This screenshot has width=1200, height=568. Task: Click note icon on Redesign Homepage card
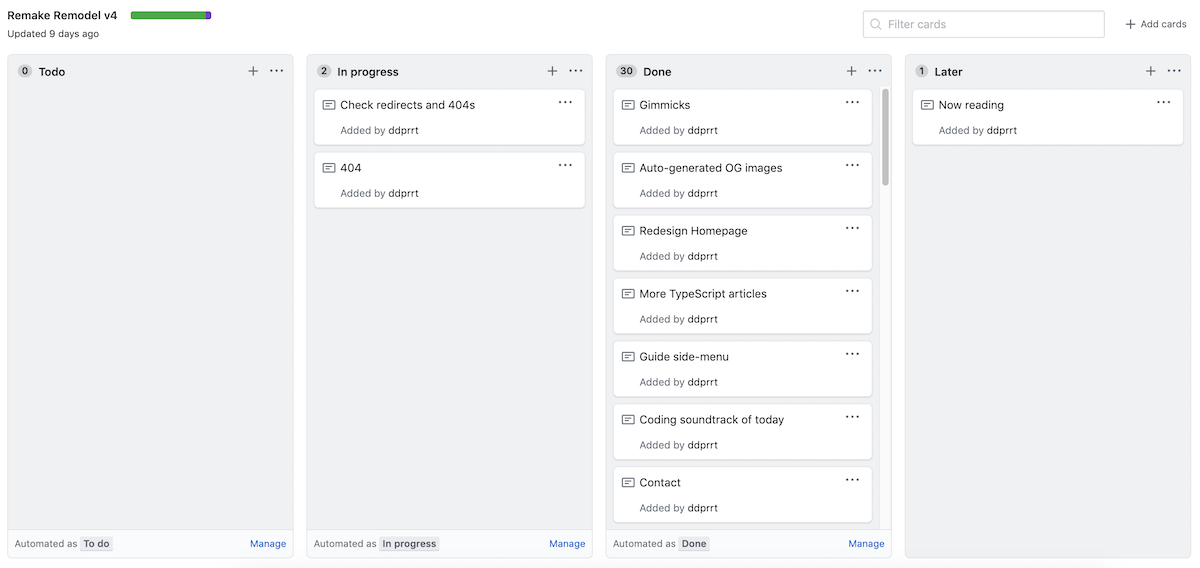coord(628,231)
